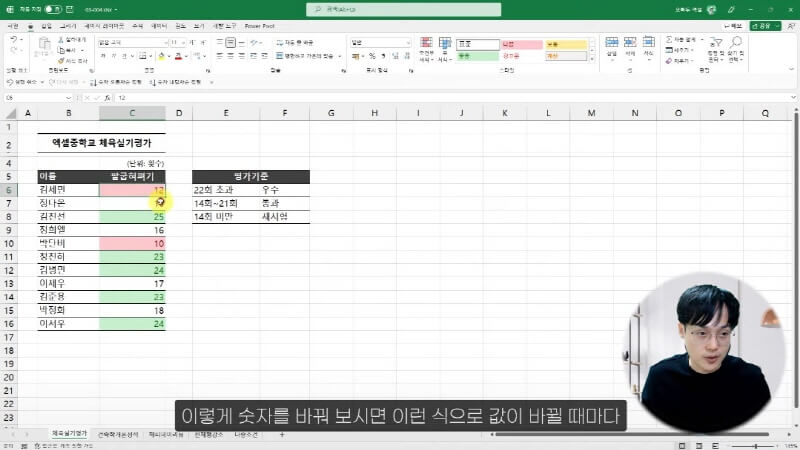The height and width of the screenshot is (450, 800).
Task: Click the cell borders icon
Action: [142, 56]
